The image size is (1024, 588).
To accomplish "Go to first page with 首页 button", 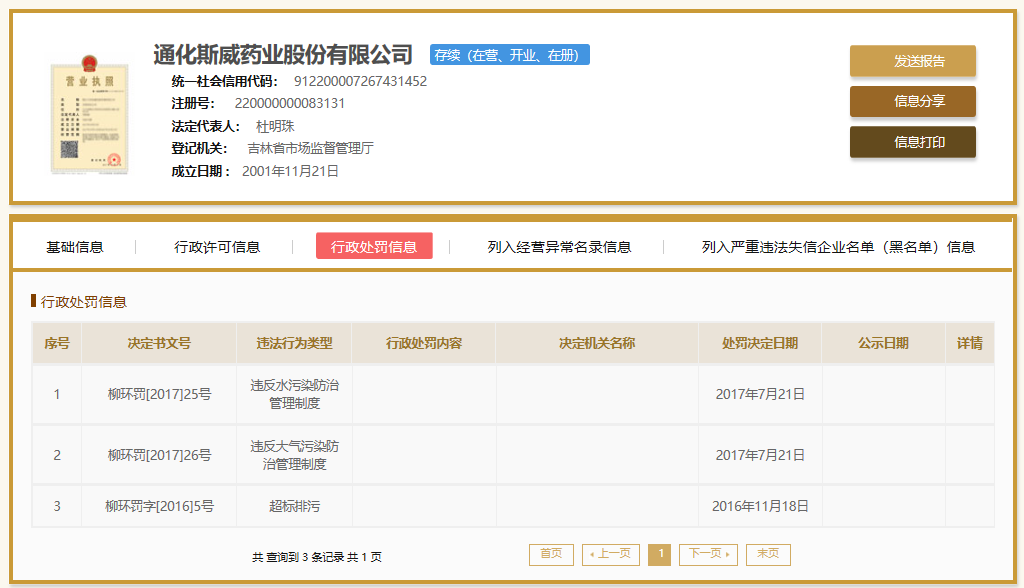I will 551,554.
